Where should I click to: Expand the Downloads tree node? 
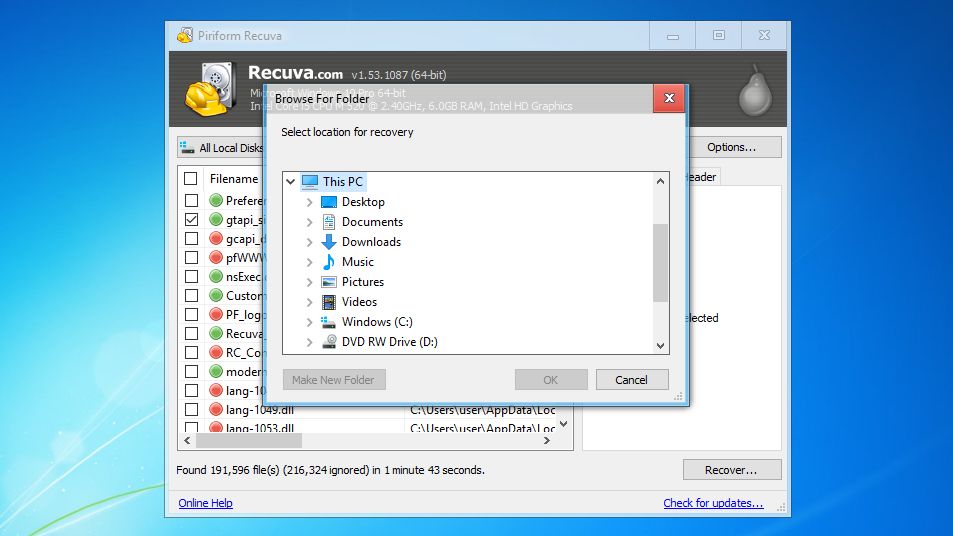coord(309,242)
